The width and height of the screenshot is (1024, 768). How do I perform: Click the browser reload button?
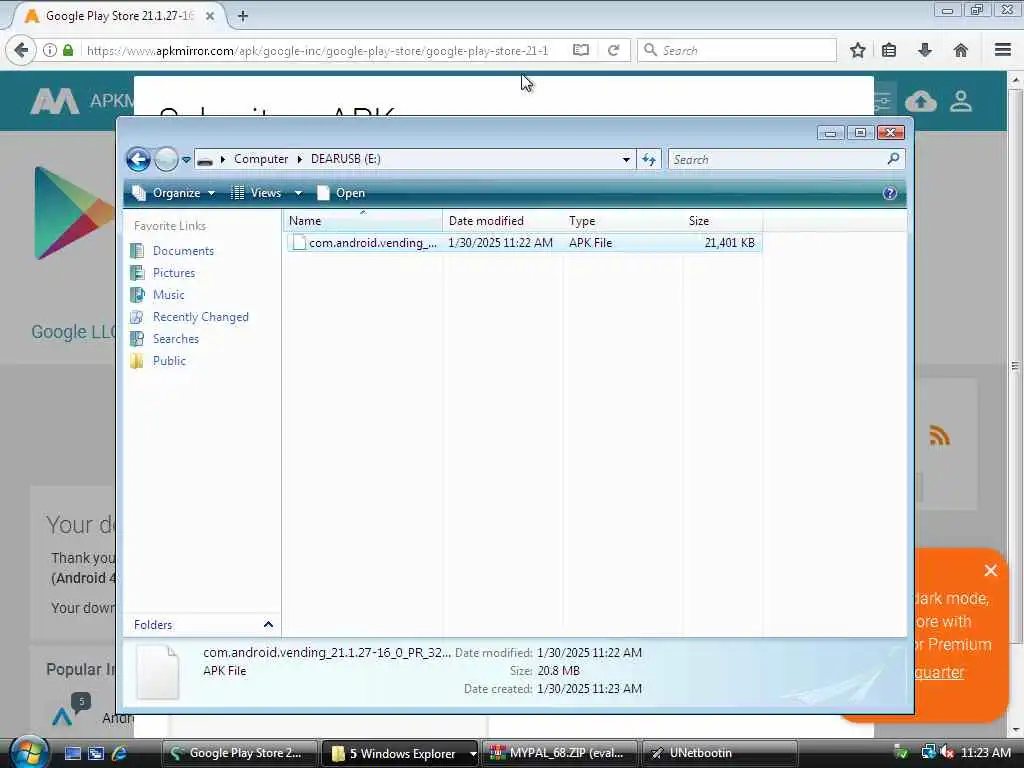coord(613,50)
